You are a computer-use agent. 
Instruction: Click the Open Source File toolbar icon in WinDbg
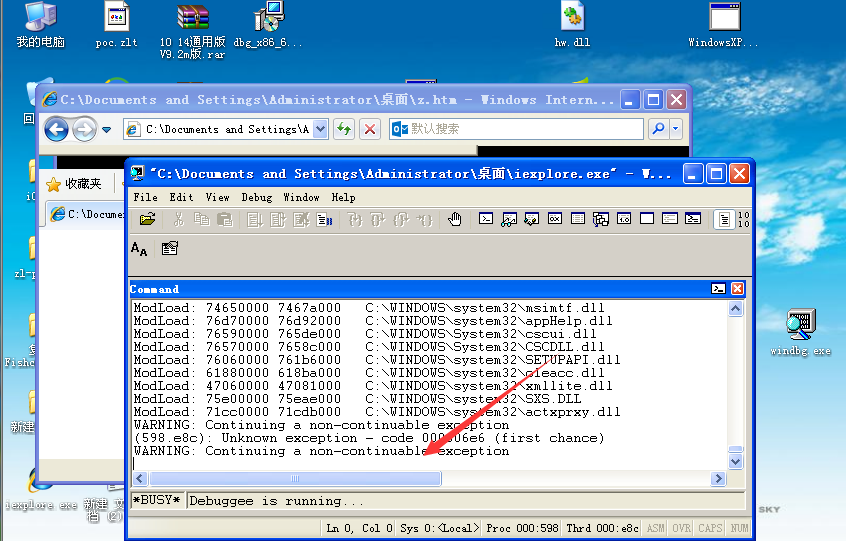tap(147, 219)
